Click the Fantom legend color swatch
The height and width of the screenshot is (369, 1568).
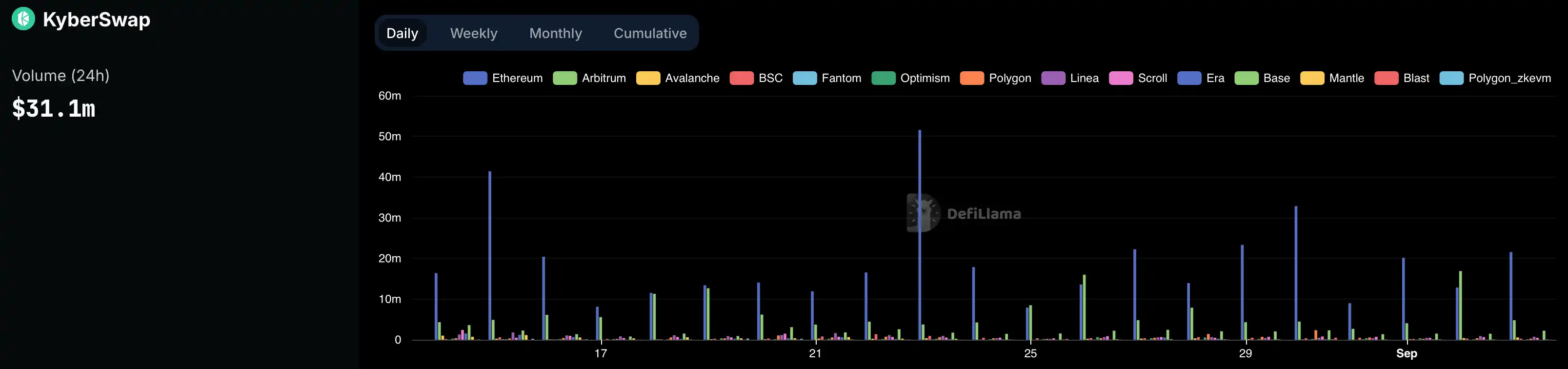tap(804, 78)
